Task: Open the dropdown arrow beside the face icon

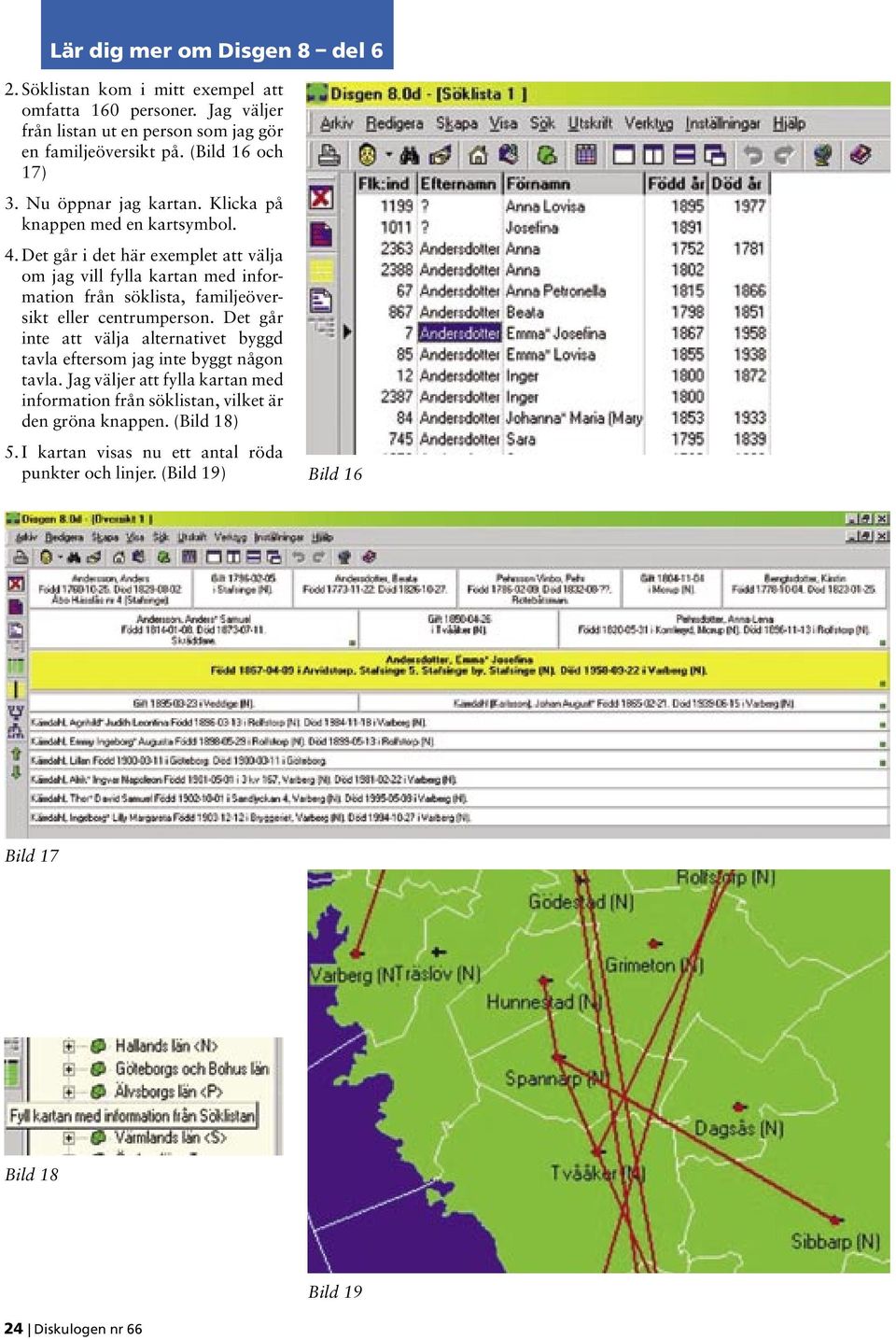Action: (x=388, y=155)
